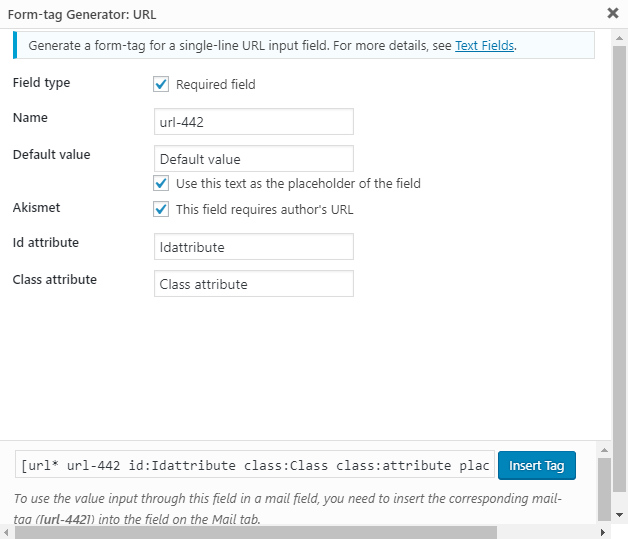Click the scroll up arrow

pyautogui.click(x=603, y=451)
